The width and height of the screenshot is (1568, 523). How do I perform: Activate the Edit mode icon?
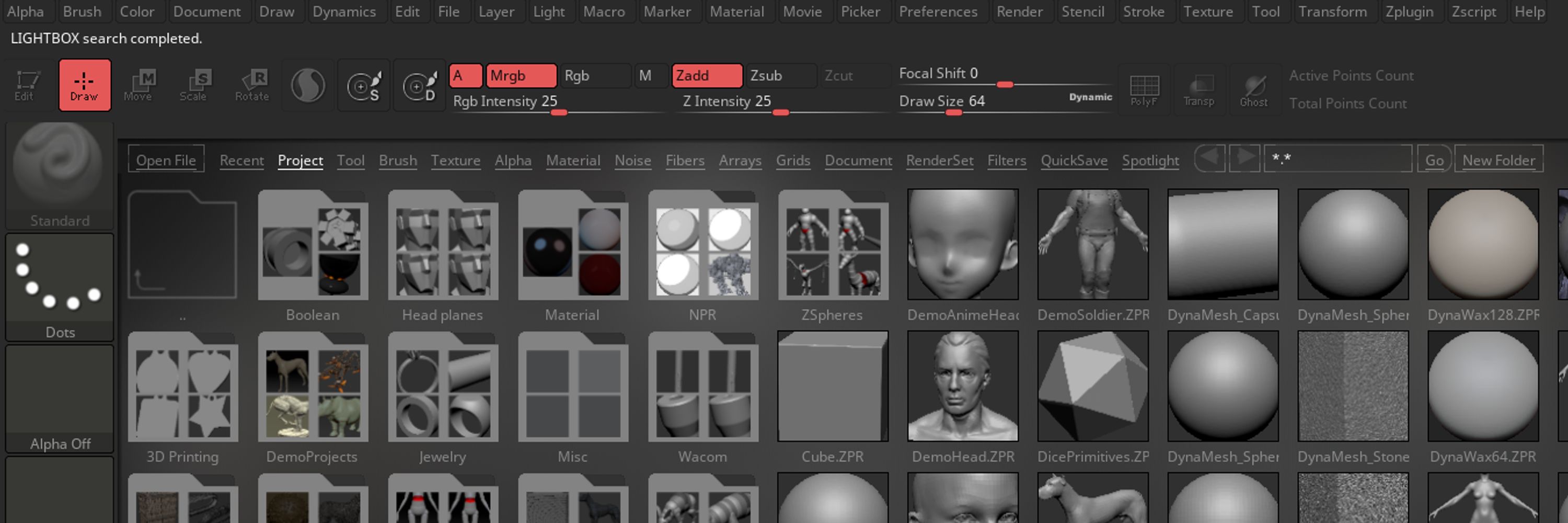tap(26, 85)
